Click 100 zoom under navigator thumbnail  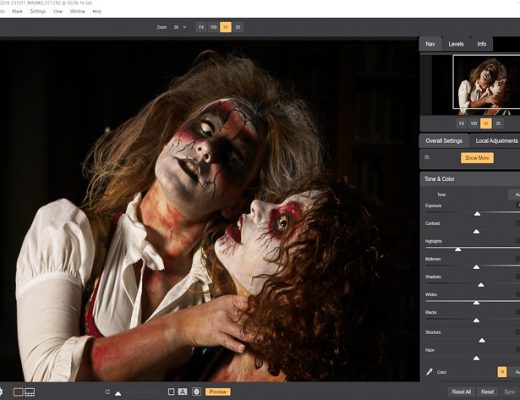click(x=474, y=123)
